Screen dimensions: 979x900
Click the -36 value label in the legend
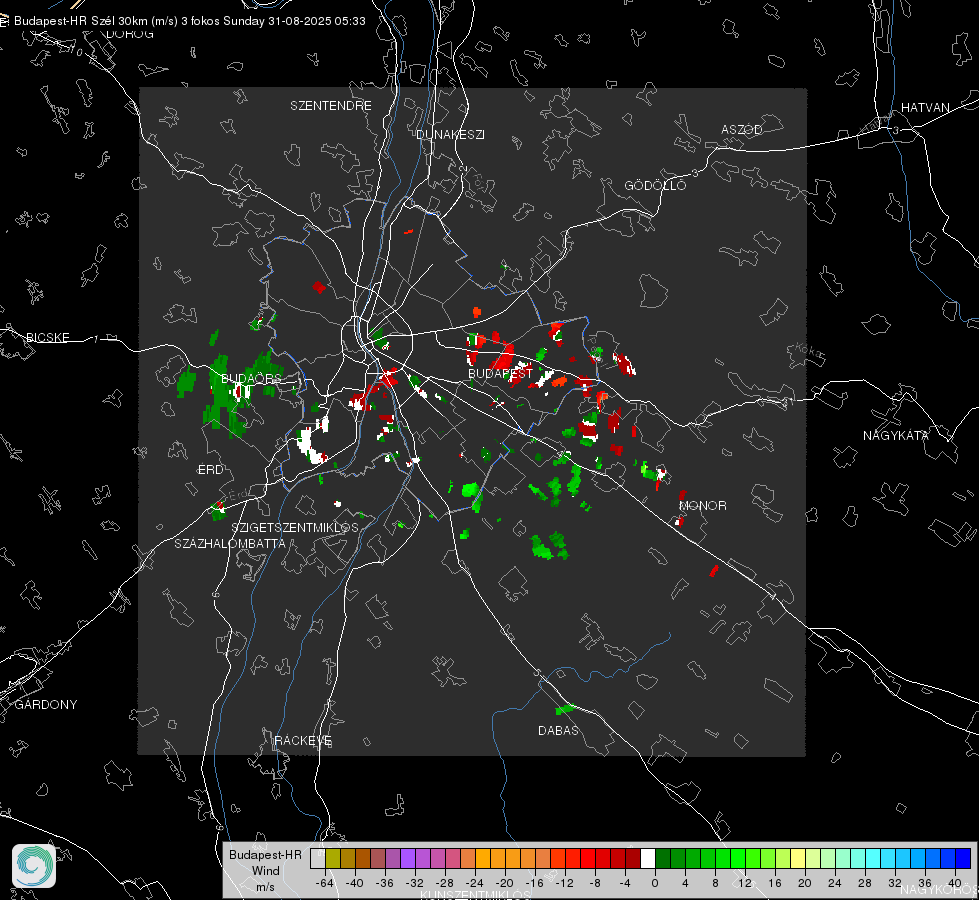pyautogui.click(x=385, y=883)
